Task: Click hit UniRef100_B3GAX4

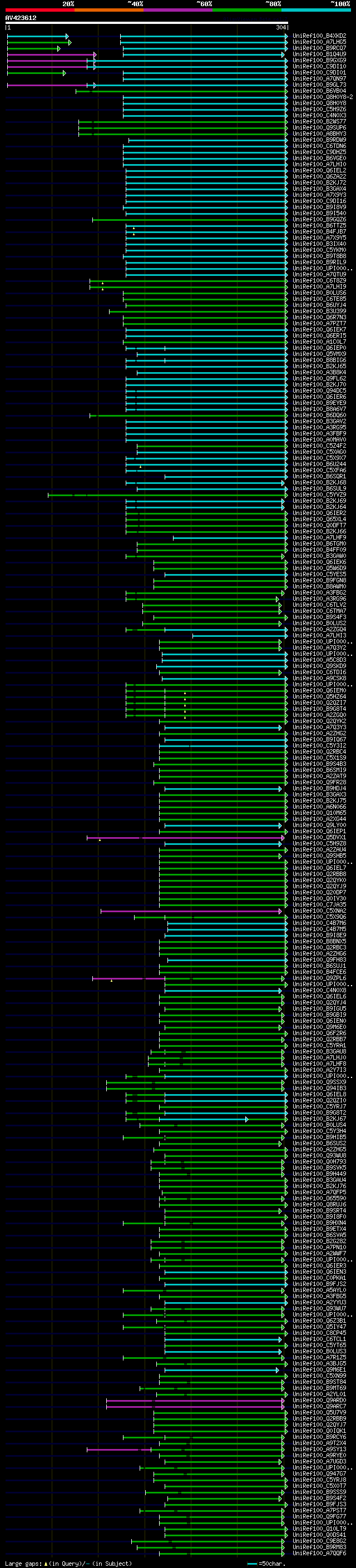Action: pyautogui.click(x=319, y=189)
